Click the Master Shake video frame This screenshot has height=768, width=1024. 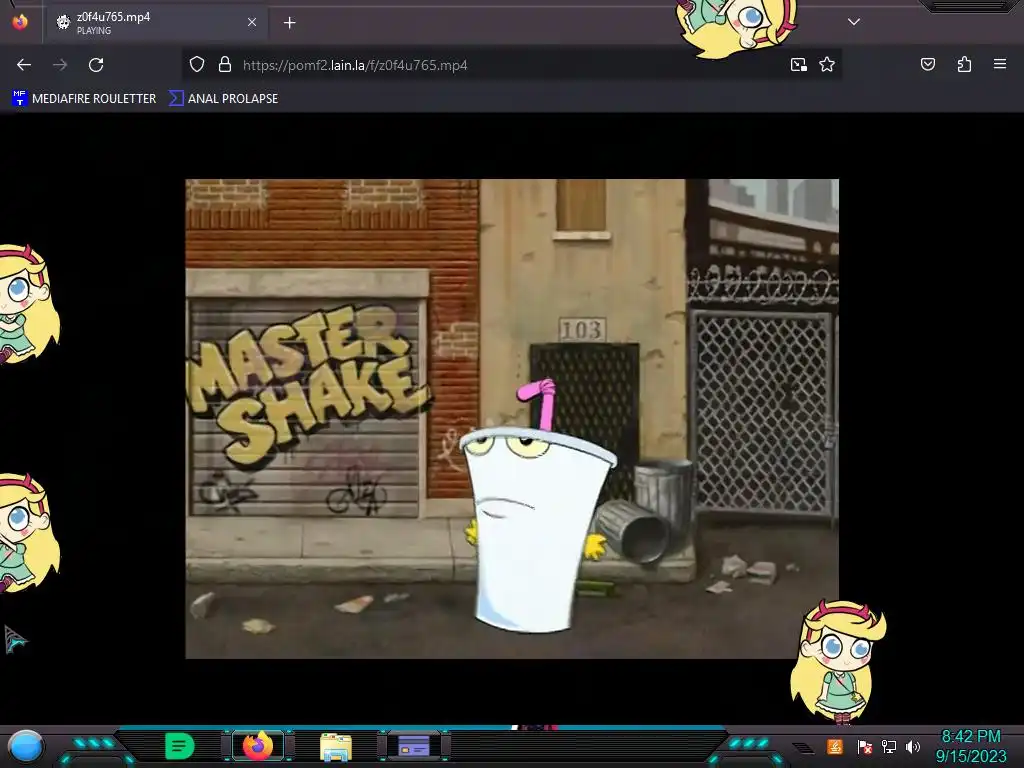512,419
